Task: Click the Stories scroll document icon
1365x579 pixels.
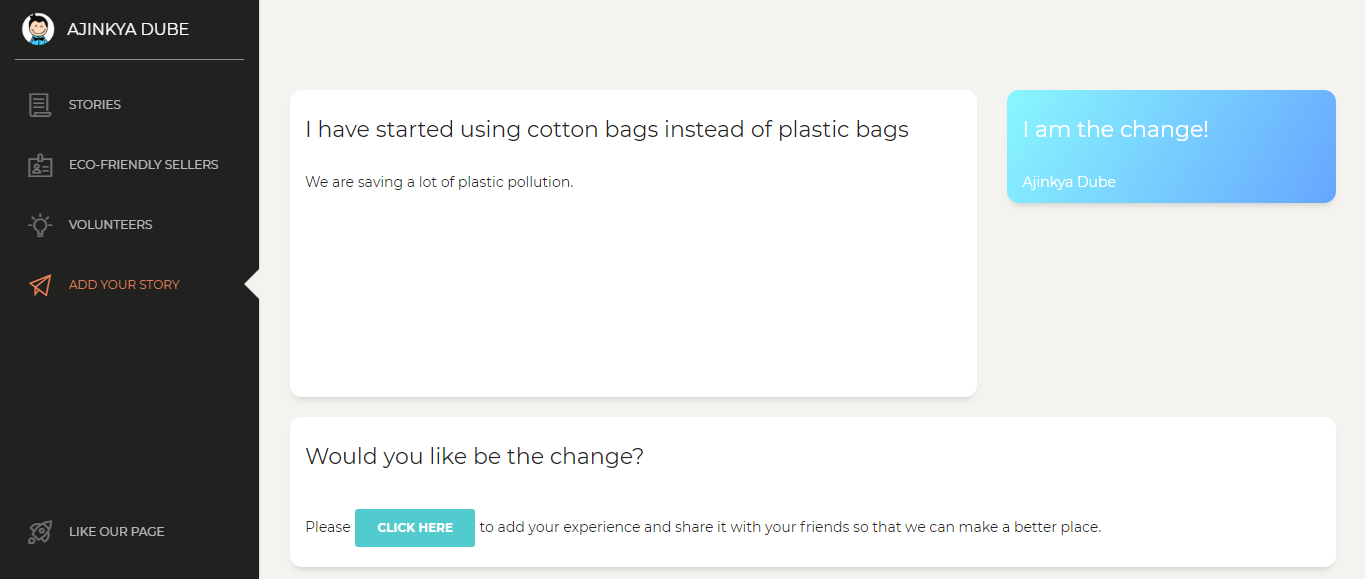Action: [40, 105]
